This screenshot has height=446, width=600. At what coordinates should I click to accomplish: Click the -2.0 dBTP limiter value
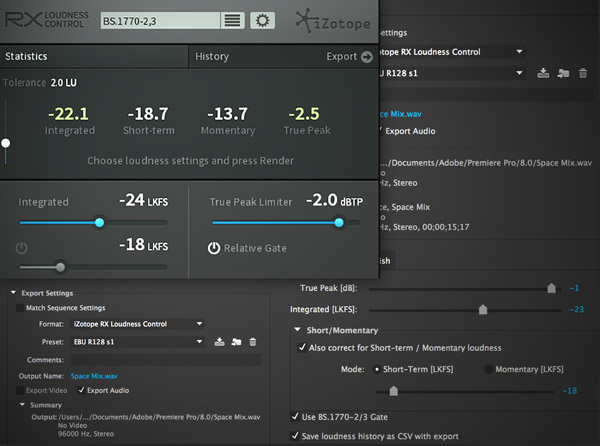(334, 200)
